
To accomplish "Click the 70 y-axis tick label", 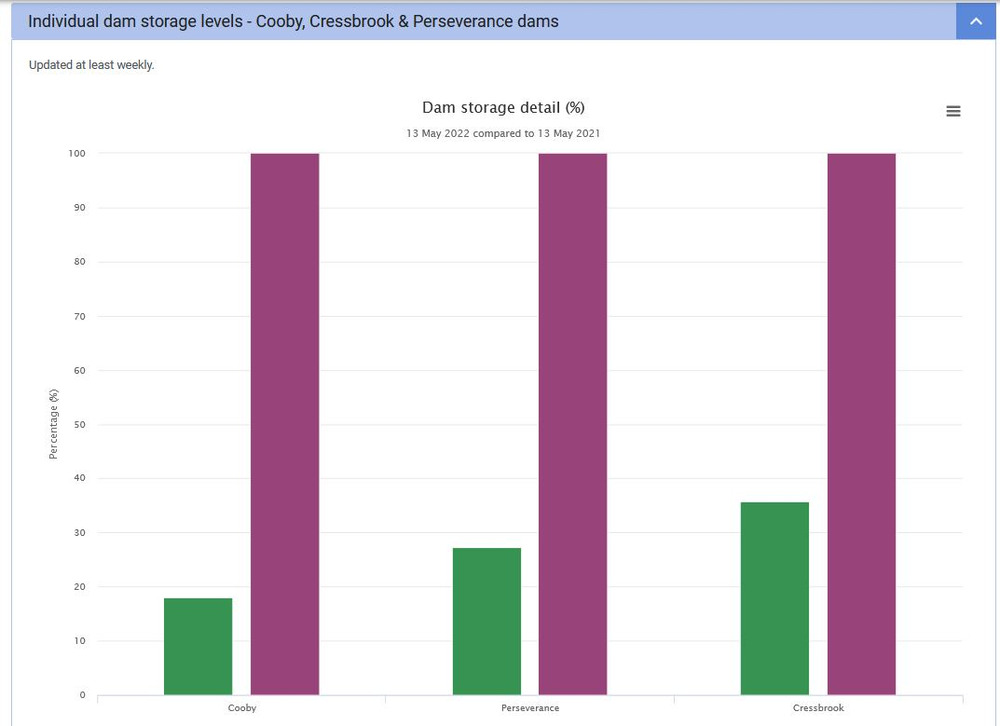I will (79, 316).
